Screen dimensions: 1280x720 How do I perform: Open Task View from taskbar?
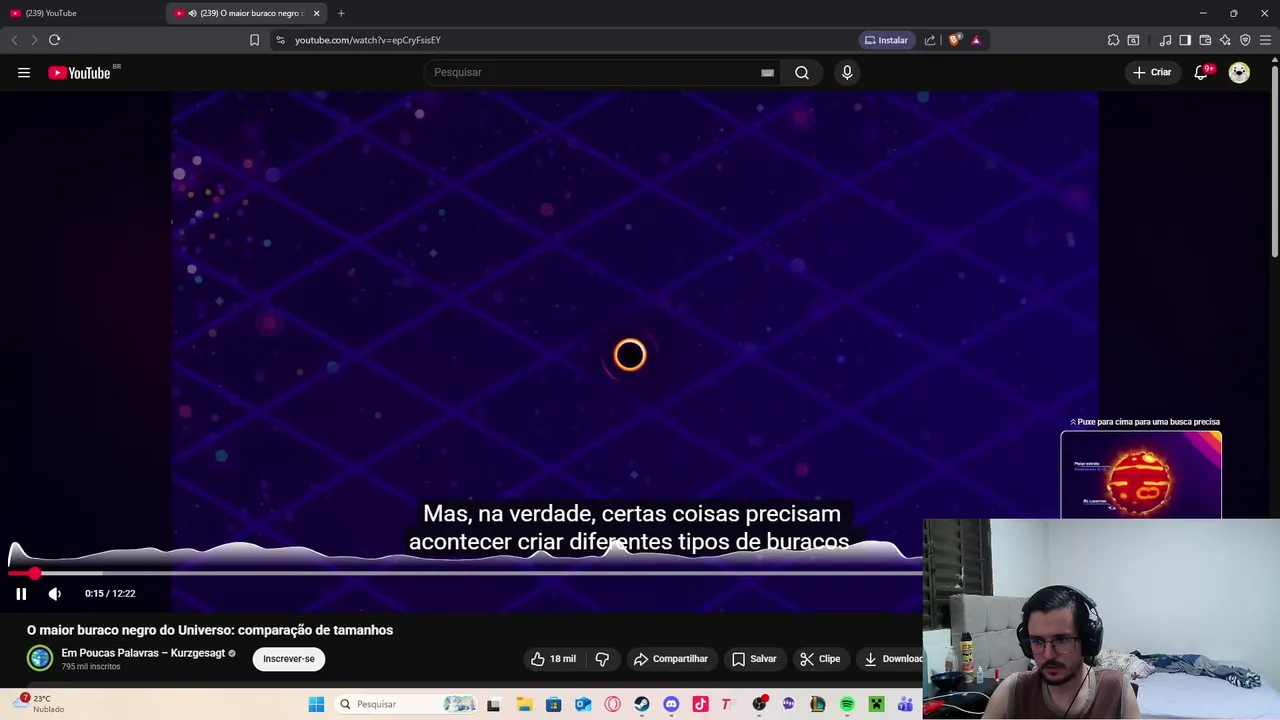493,704
